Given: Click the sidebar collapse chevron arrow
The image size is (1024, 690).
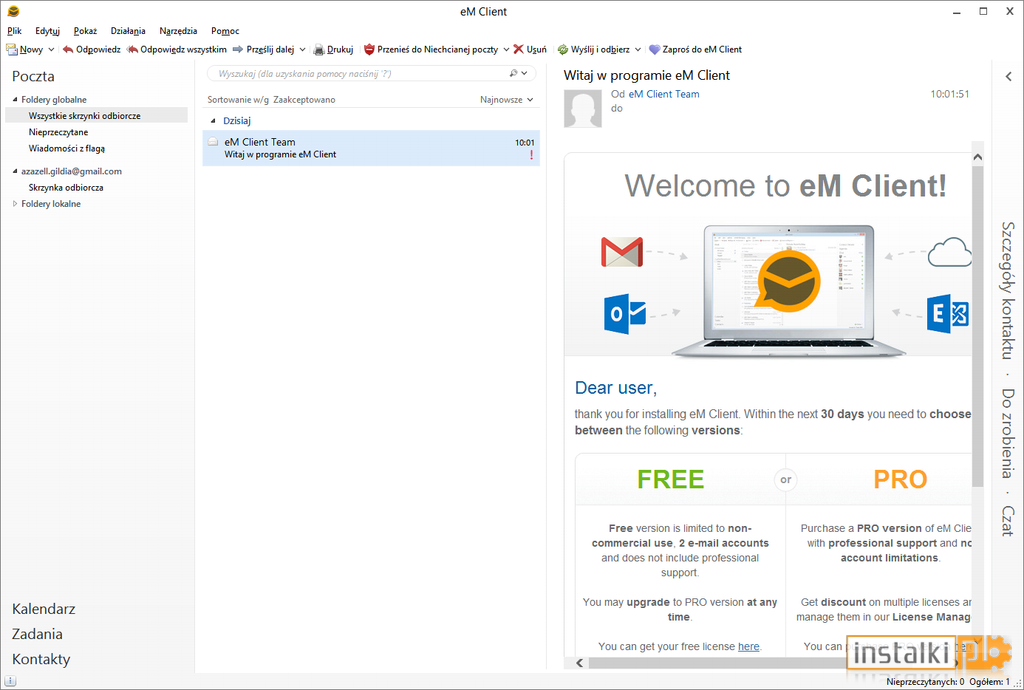Looking at the screenshot, I should click(1008, 76).
